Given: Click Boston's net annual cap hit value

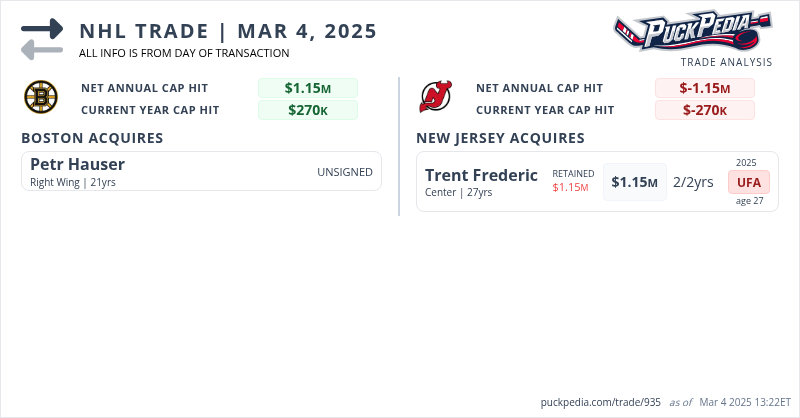Looking at the screenshot, I should pyautogui.click(x=307, y=88).
